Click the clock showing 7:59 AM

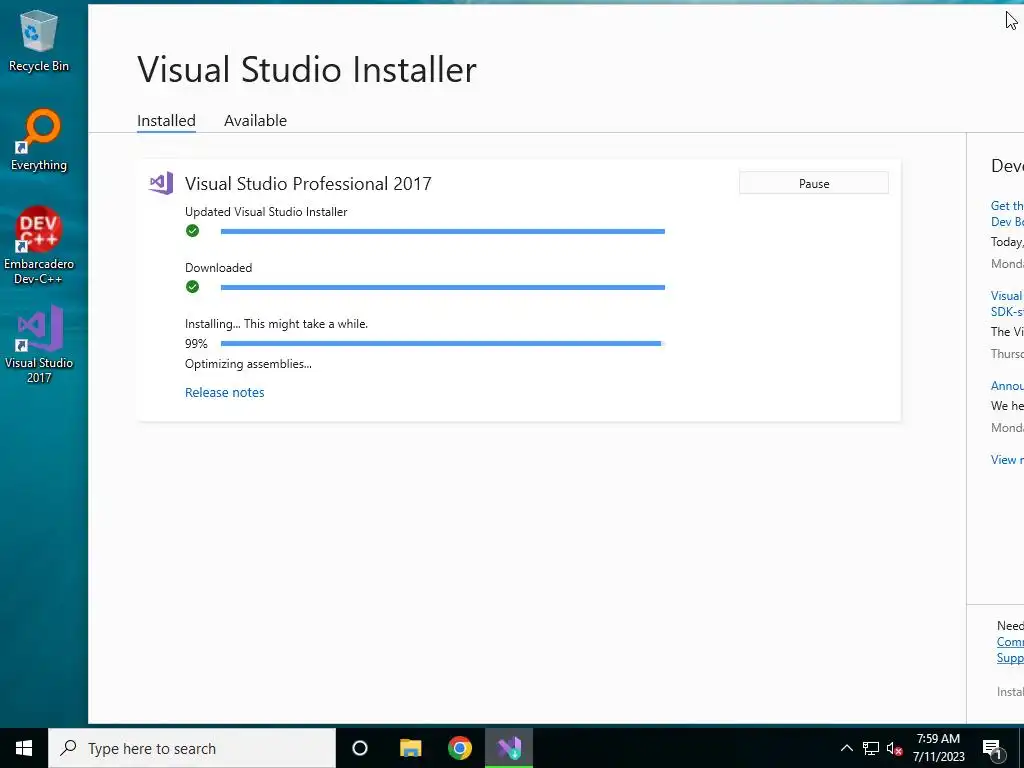coord(938,748)
